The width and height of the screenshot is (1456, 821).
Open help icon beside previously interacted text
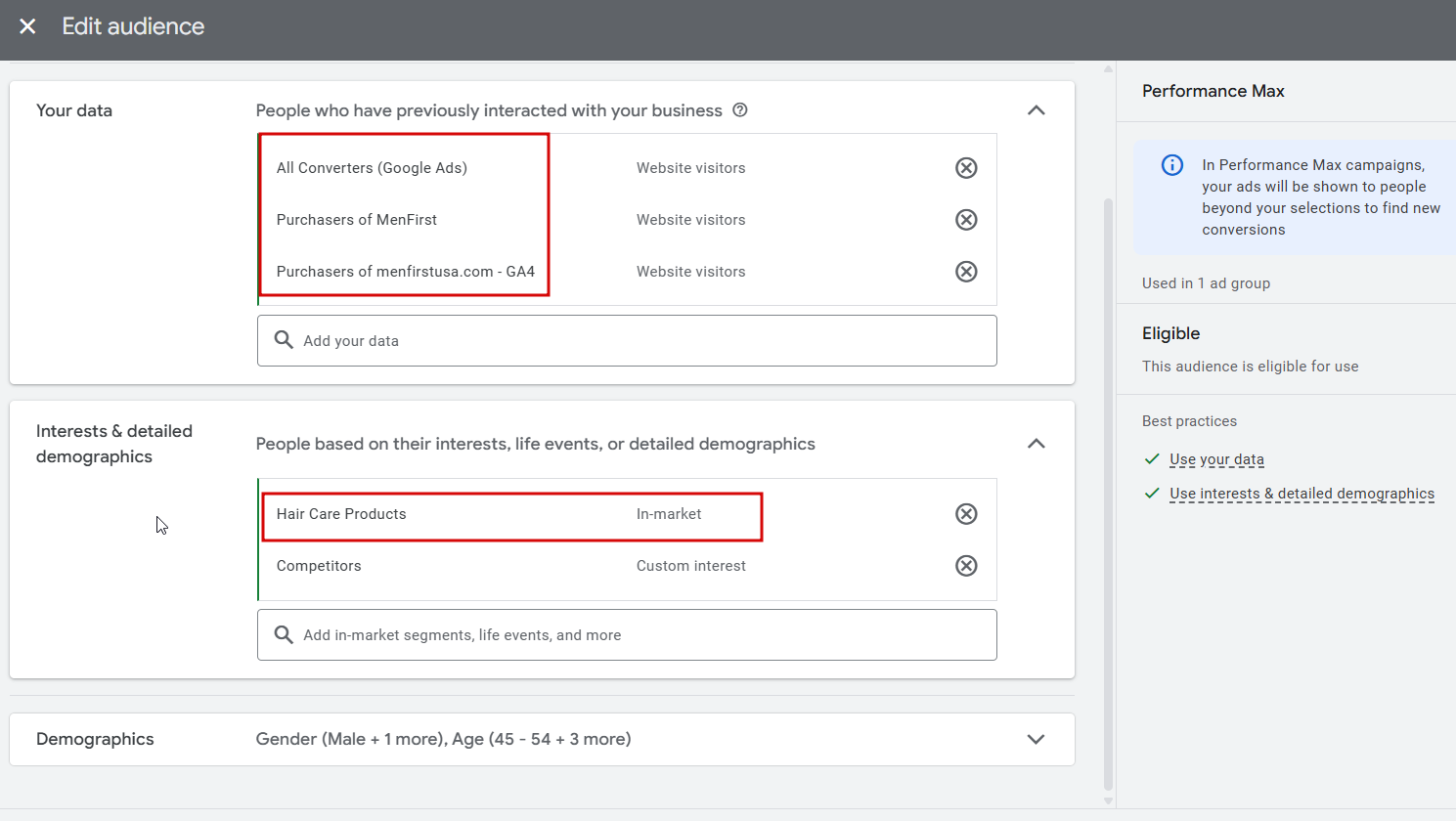click(x=740, y=110)
